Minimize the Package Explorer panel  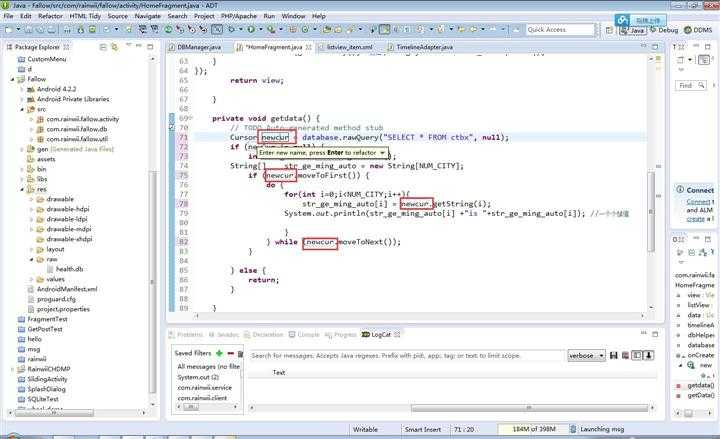[x=139, y=46]
